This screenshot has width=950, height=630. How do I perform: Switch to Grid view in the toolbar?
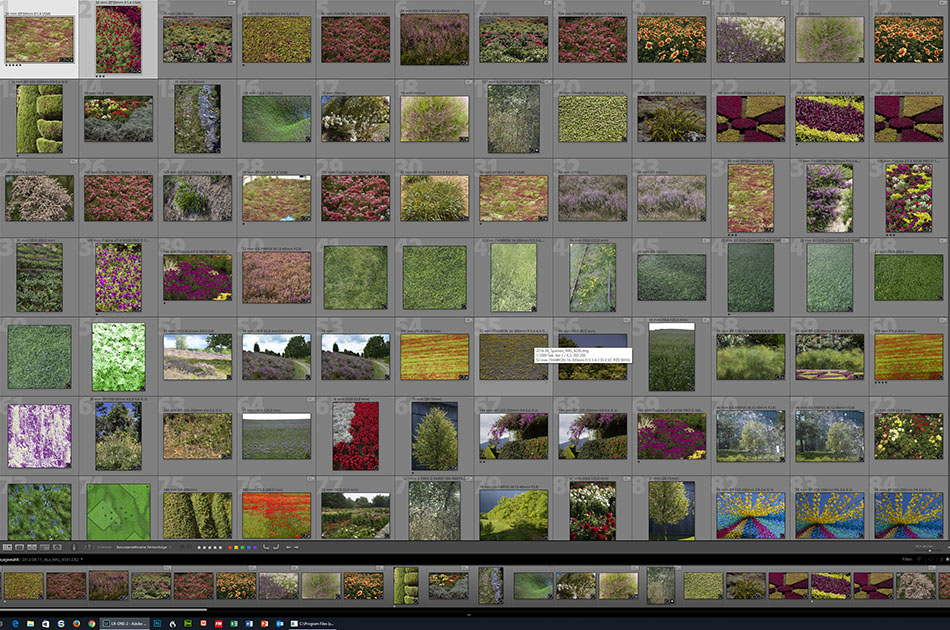(x=7, y=547)
